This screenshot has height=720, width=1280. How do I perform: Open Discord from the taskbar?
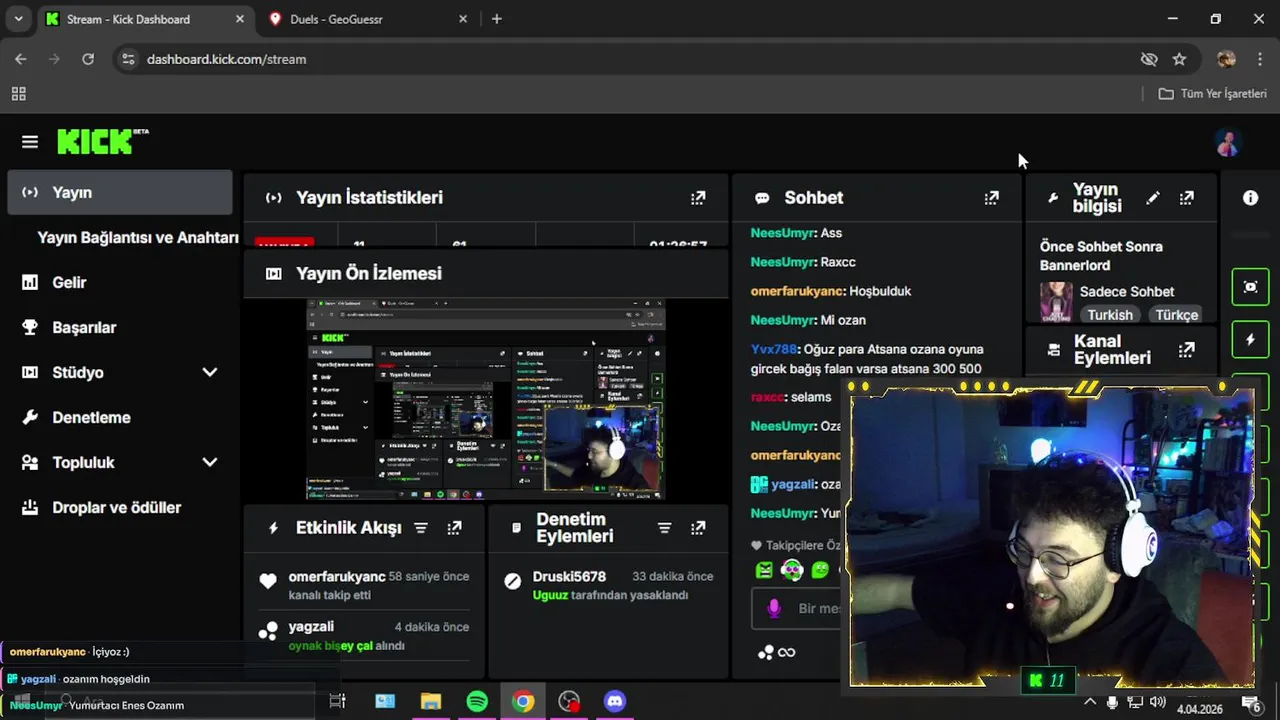615,701
